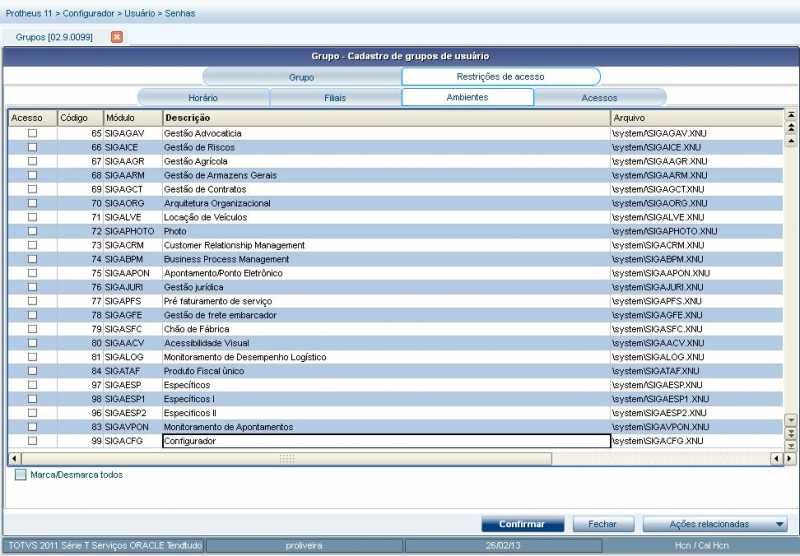Viewport: 800px width, 556px height.
Task: Check the SIGAGCT Gestão de Contratos box
Action: [x=33, y=189]
